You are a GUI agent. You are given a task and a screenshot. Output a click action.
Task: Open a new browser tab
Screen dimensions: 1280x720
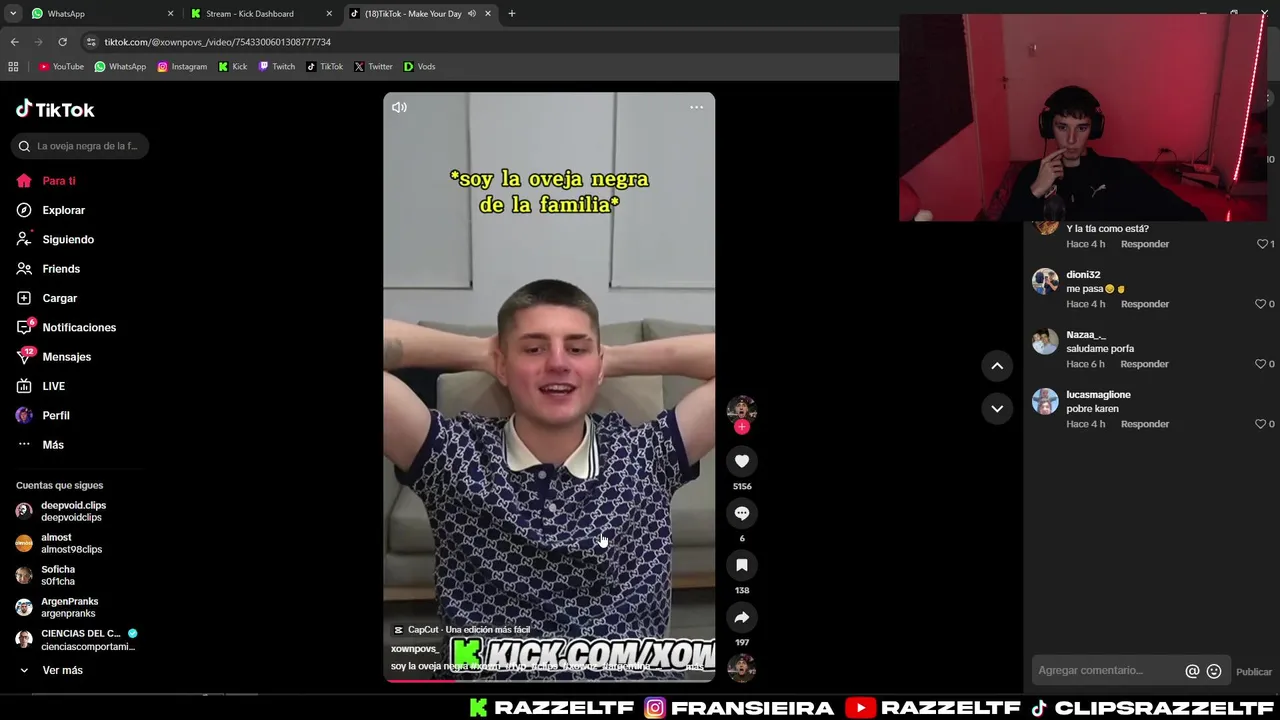click(512, 14)
